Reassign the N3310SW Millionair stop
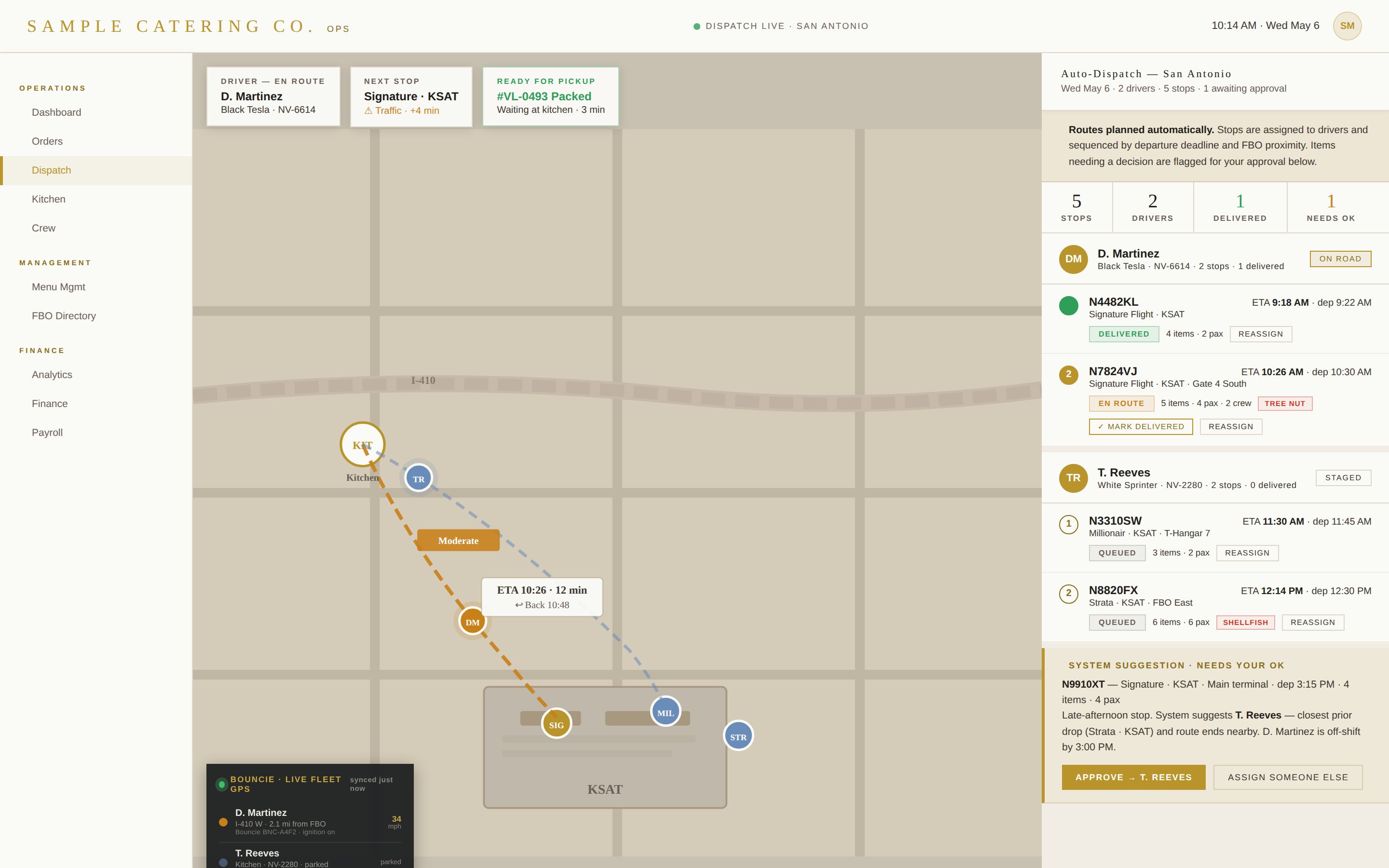Image resolution: width=1389 pixels, height=868 pixels. (x=1247, y=553)
